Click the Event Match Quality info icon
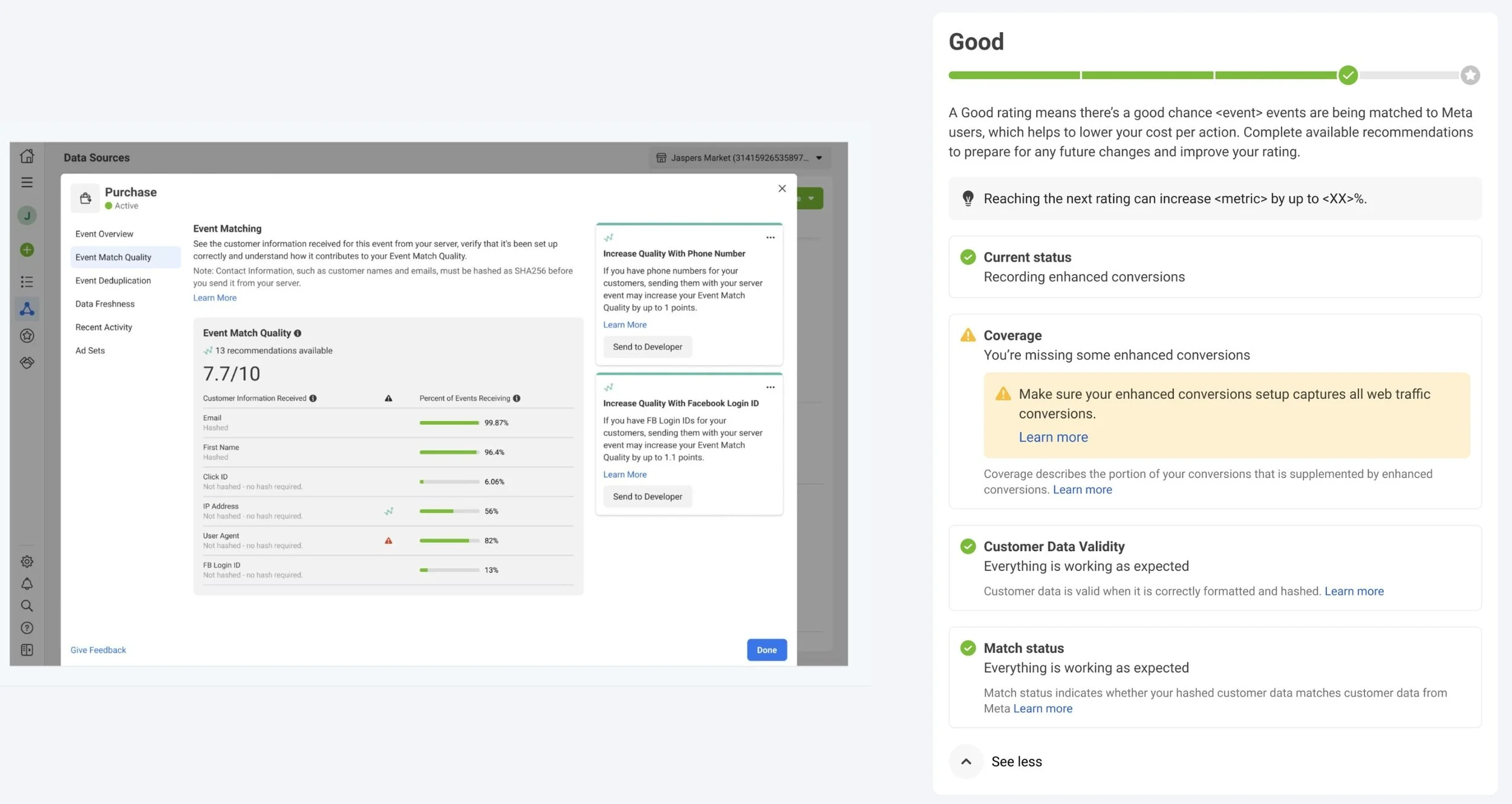1512x804 pixels. pos(298,333)
